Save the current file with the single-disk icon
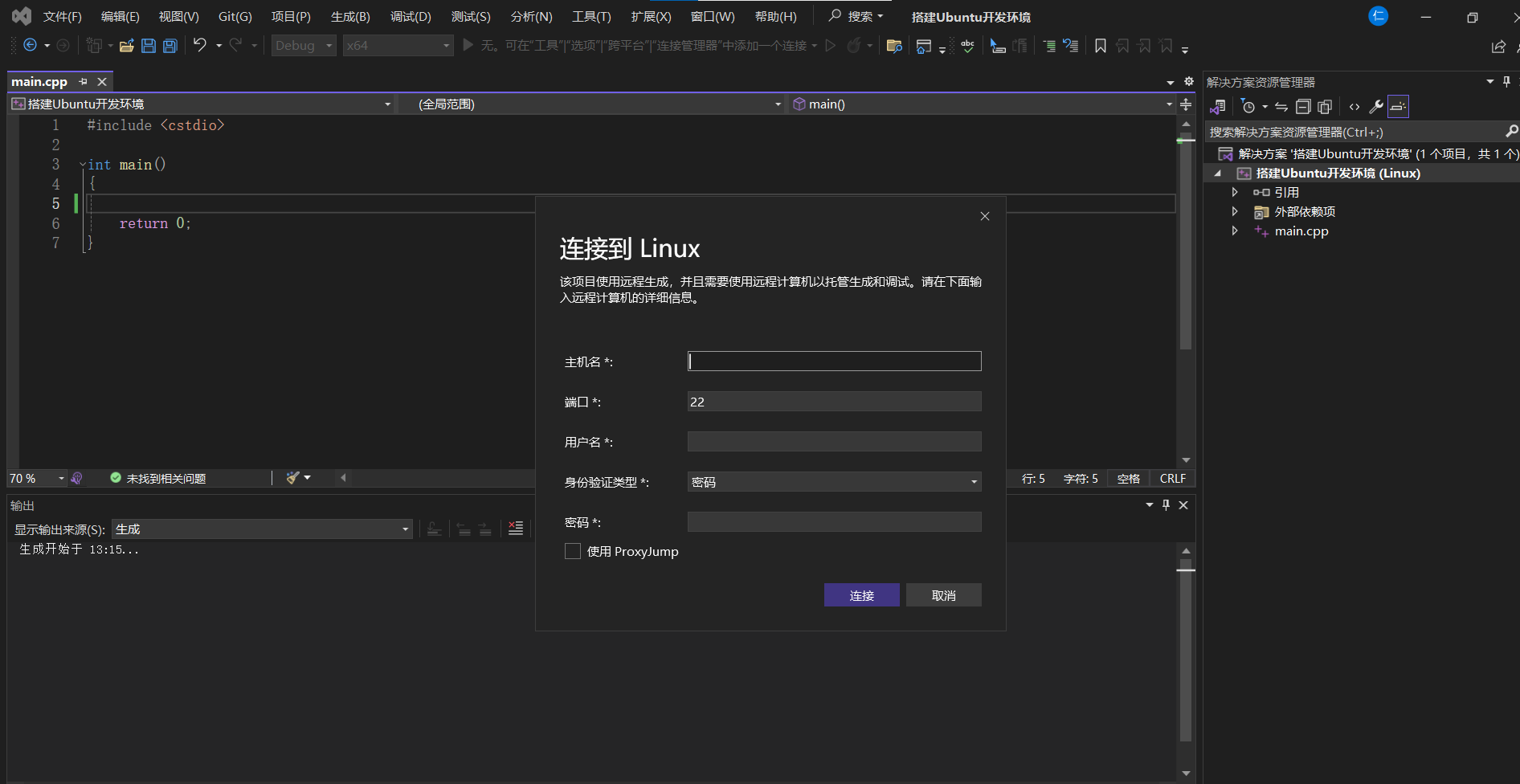The image size is (1520, 784). pos(149,46)
